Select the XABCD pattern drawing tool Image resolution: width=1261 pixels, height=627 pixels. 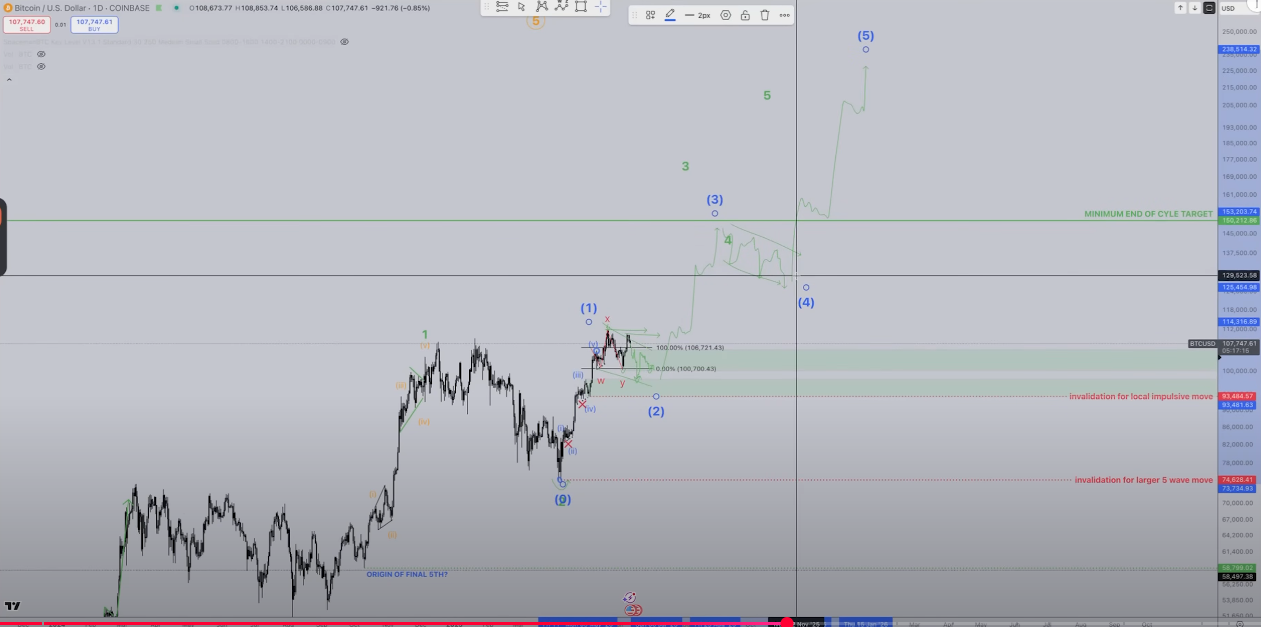point(541,6)
